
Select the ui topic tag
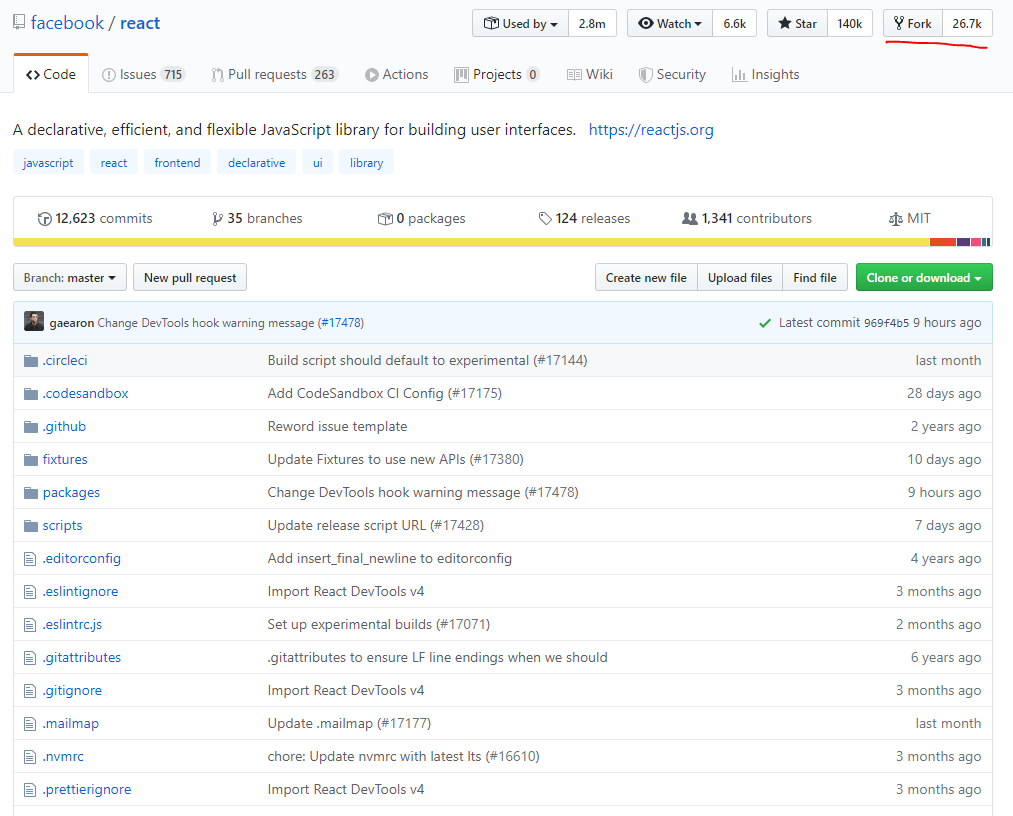coord(317,162)
